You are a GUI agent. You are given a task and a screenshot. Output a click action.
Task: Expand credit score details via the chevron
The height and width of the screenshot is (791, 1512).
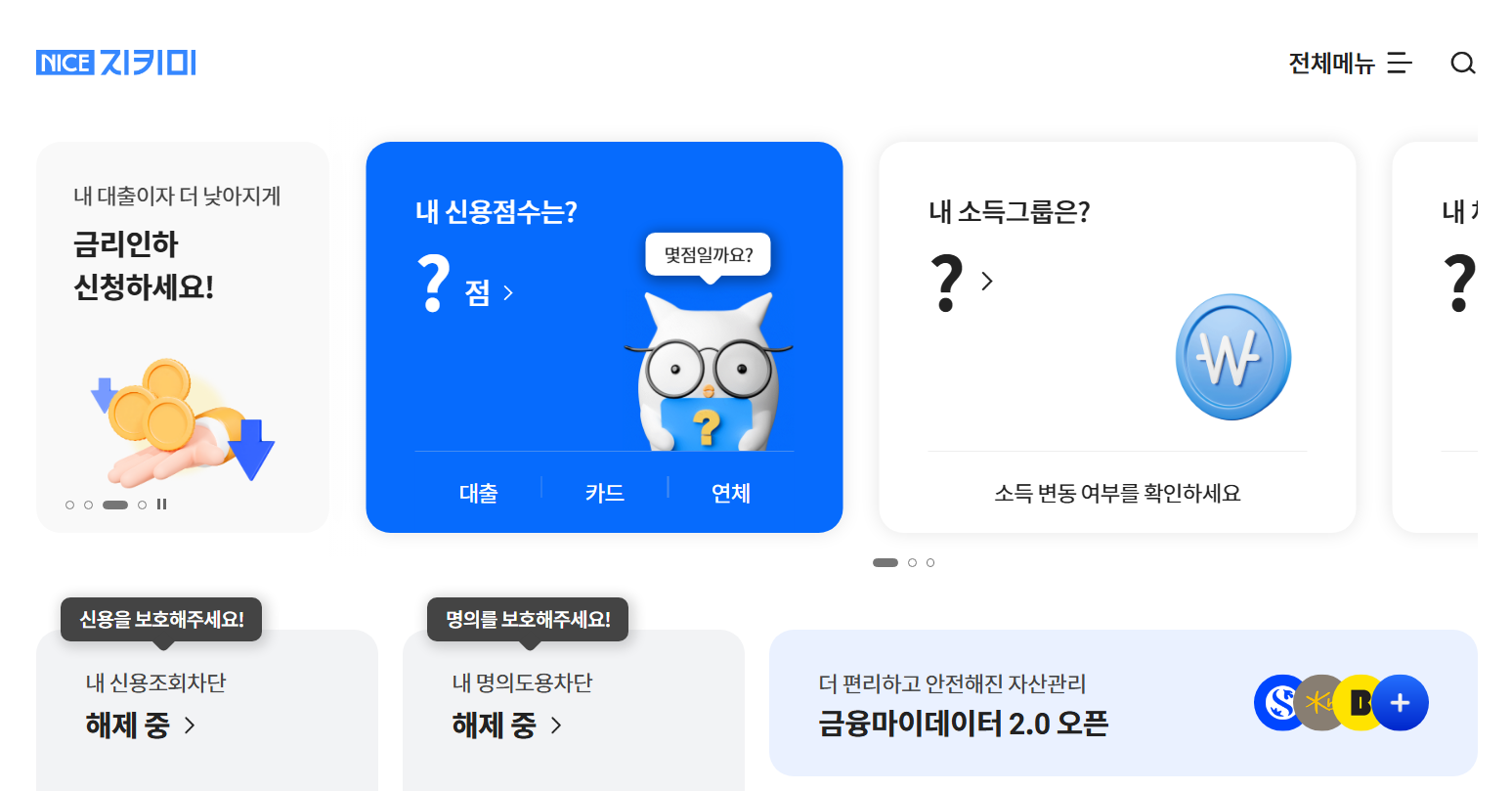(x=507, y=291)
